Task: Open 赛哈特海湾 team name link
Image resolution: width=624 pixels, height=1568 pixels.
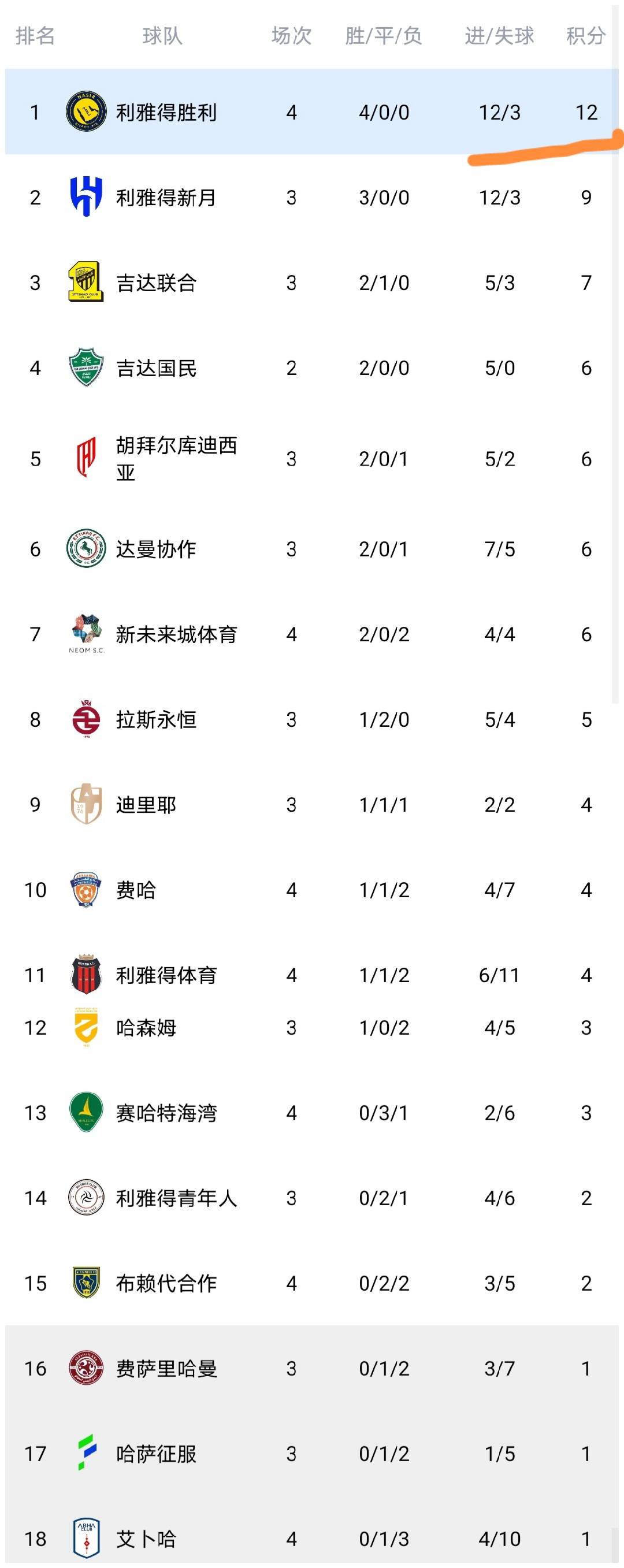Action: click(166, 1113)
